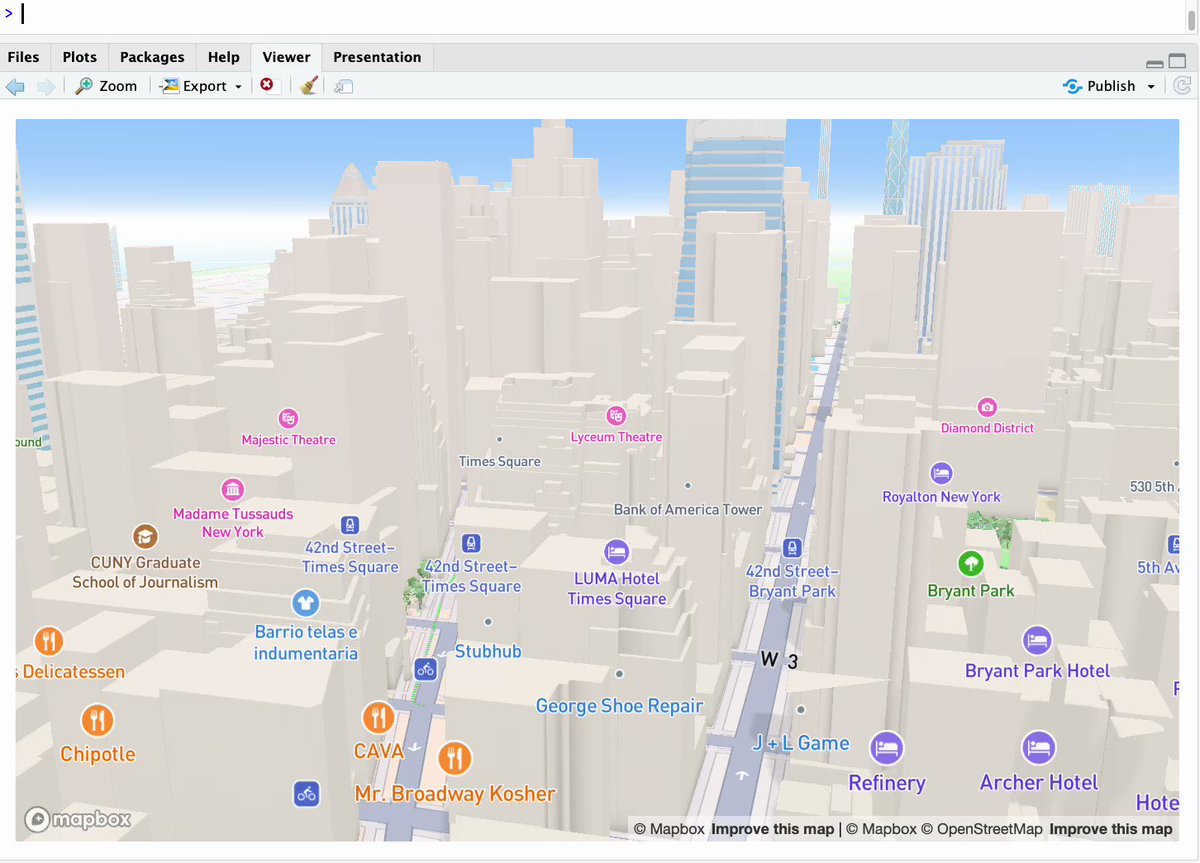Click the LUMA Hotel Times Square icon
The width and height of the screenshot is (1200, 863).
point(617,552)
